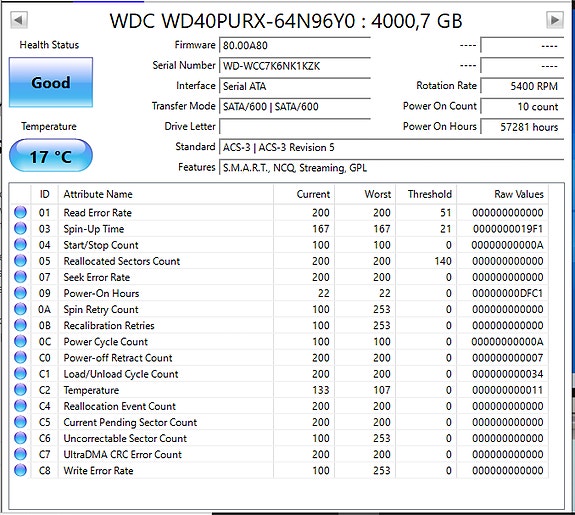The height and width of the screenshot is (515, 575).
Task: Click the Power On Hours value box
Action: [x=522, y=127]
